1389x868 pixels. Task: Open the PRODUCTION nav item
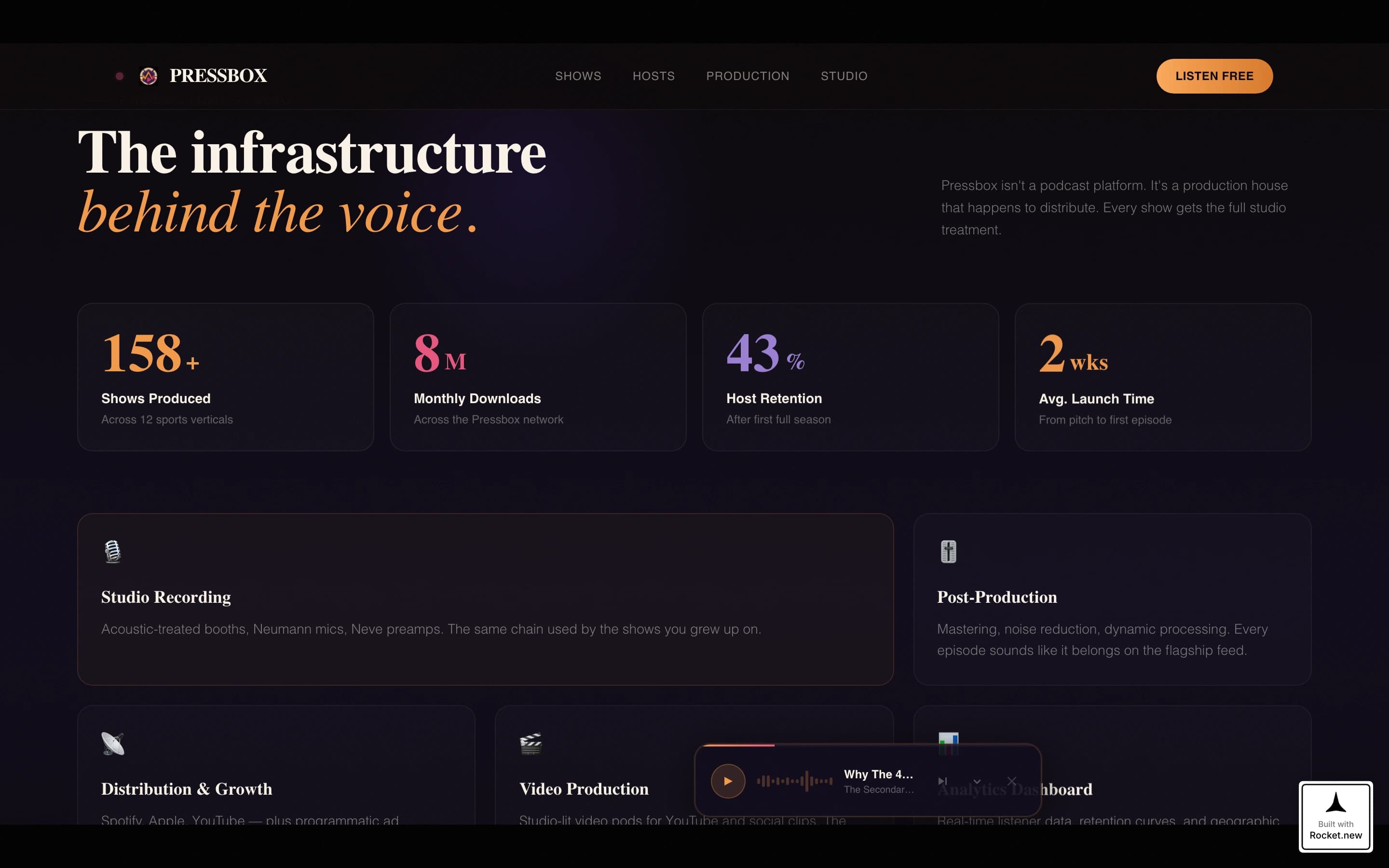click(x=747, y=76)
